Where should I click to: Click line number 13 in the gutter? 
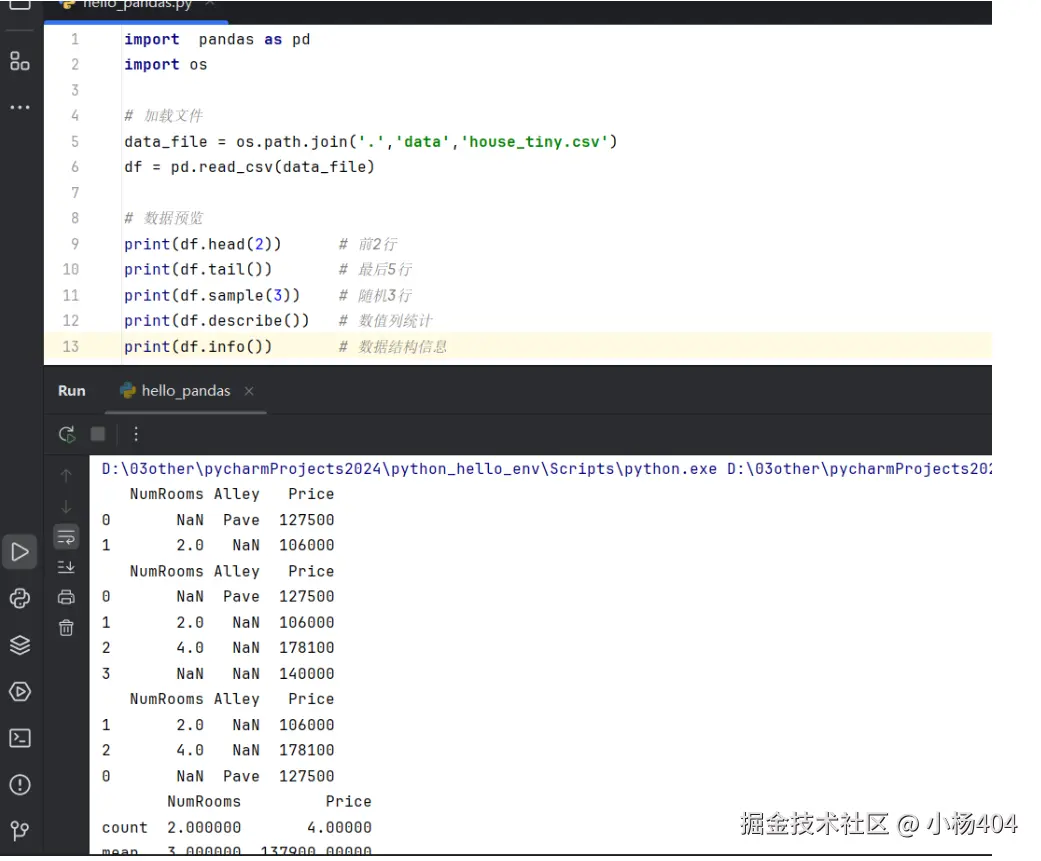coord(71,347)
